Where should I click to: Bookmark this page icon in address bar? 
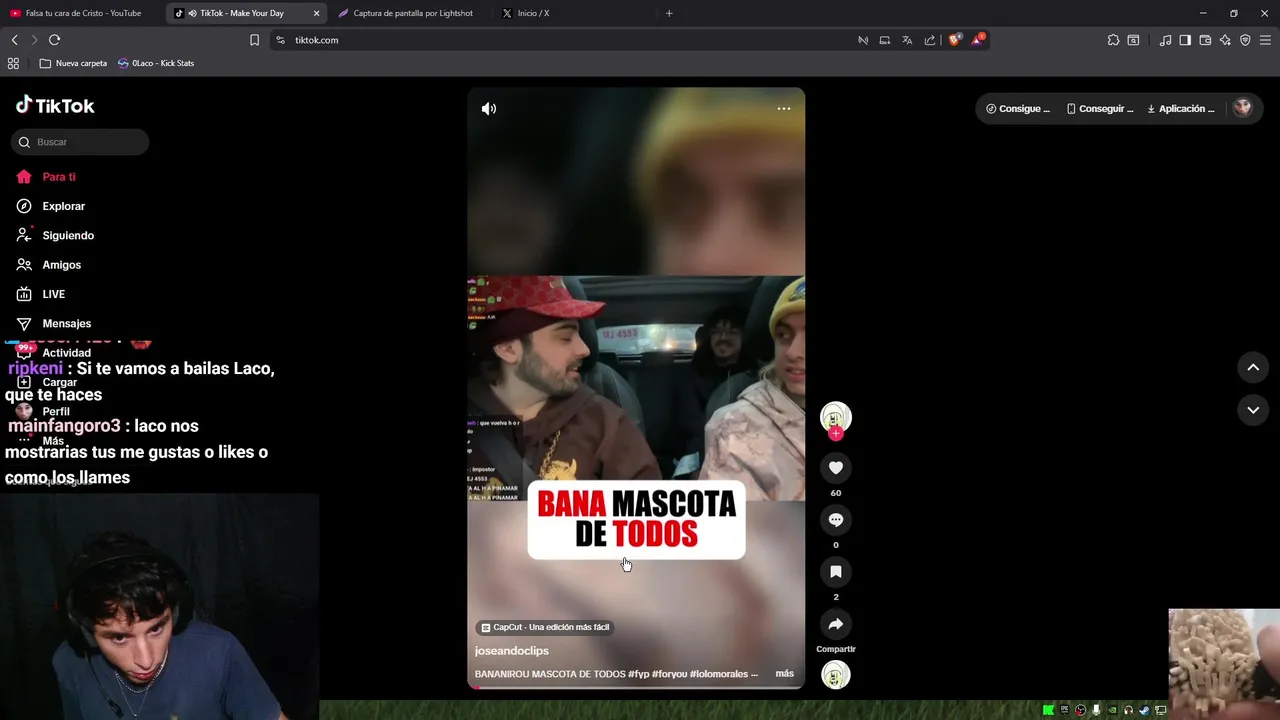coord(254,40)
